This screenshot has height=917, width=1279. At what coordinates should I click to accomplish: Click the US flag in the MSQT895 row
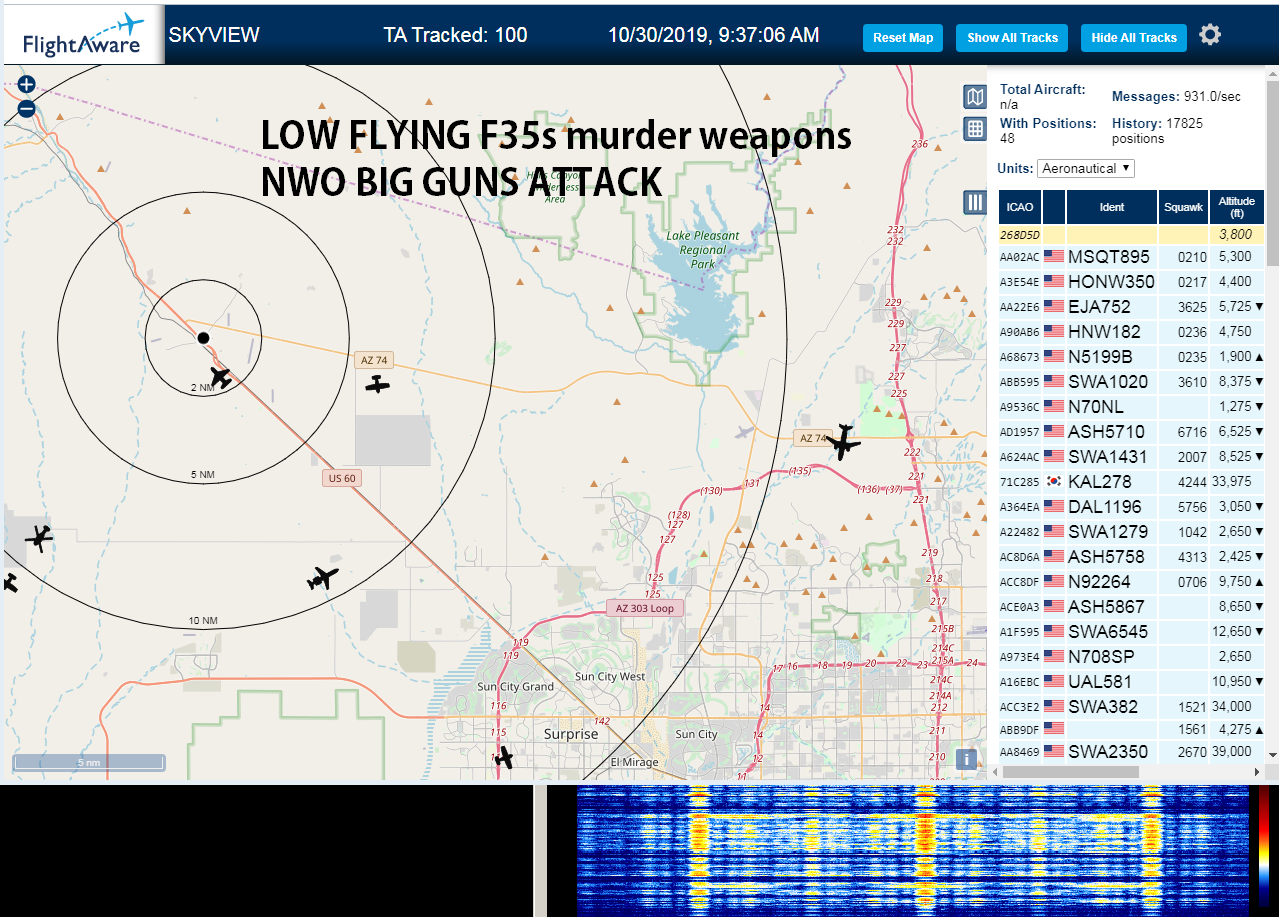pyautogui.click(x=1054, y=256)
